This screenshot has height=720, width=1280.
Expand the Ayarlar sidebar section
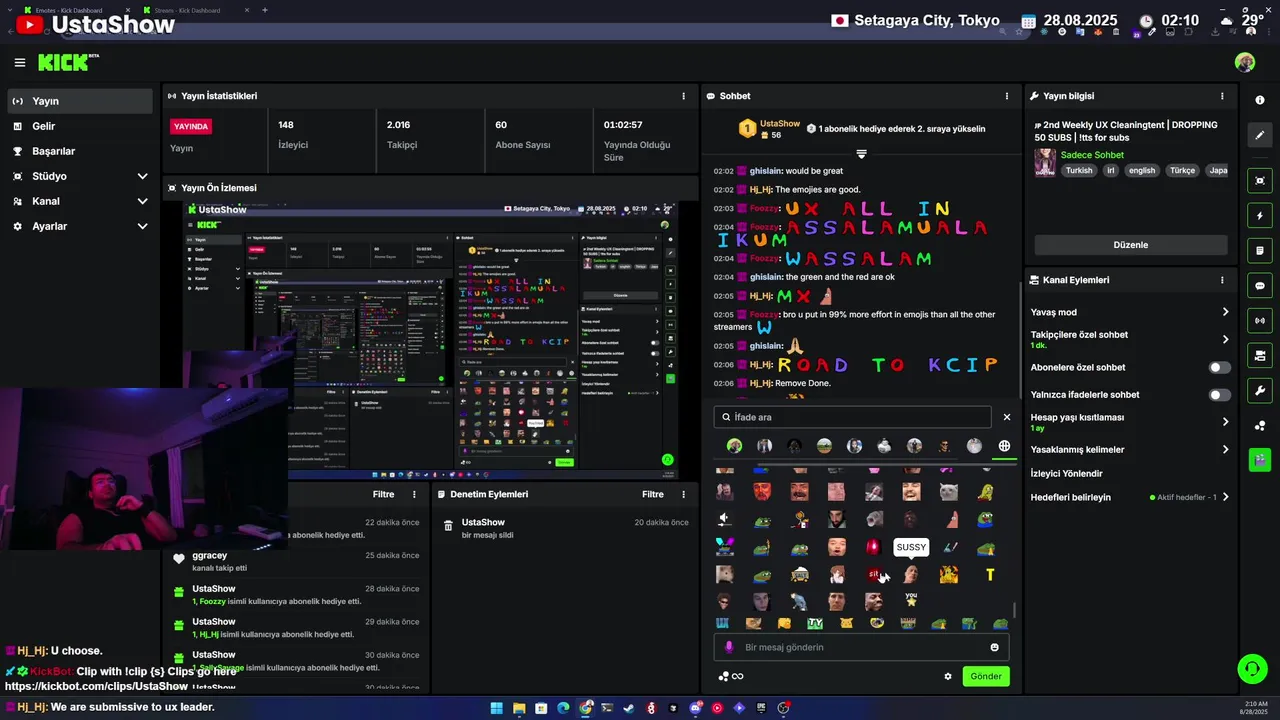pos(142,226)
